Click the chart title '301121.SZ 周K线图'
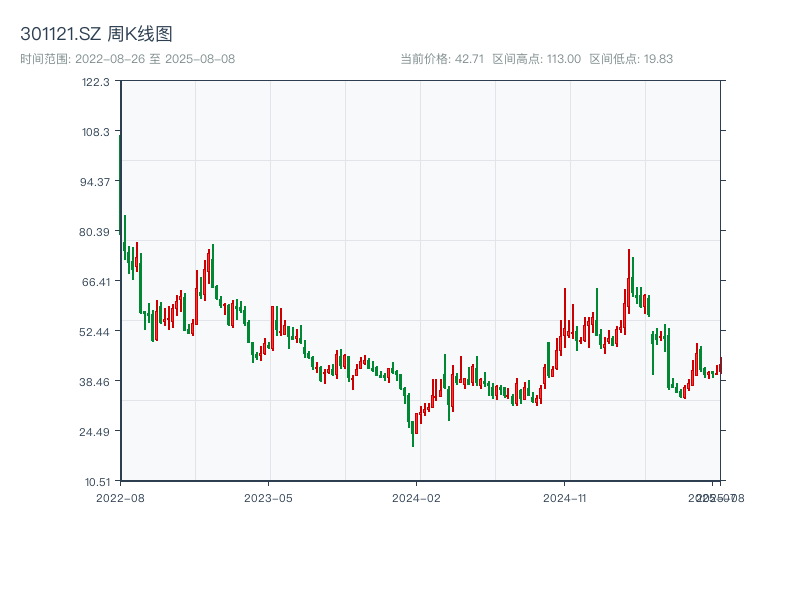The width and height of the screenshot is (800, 600). [x=96, y=34]
